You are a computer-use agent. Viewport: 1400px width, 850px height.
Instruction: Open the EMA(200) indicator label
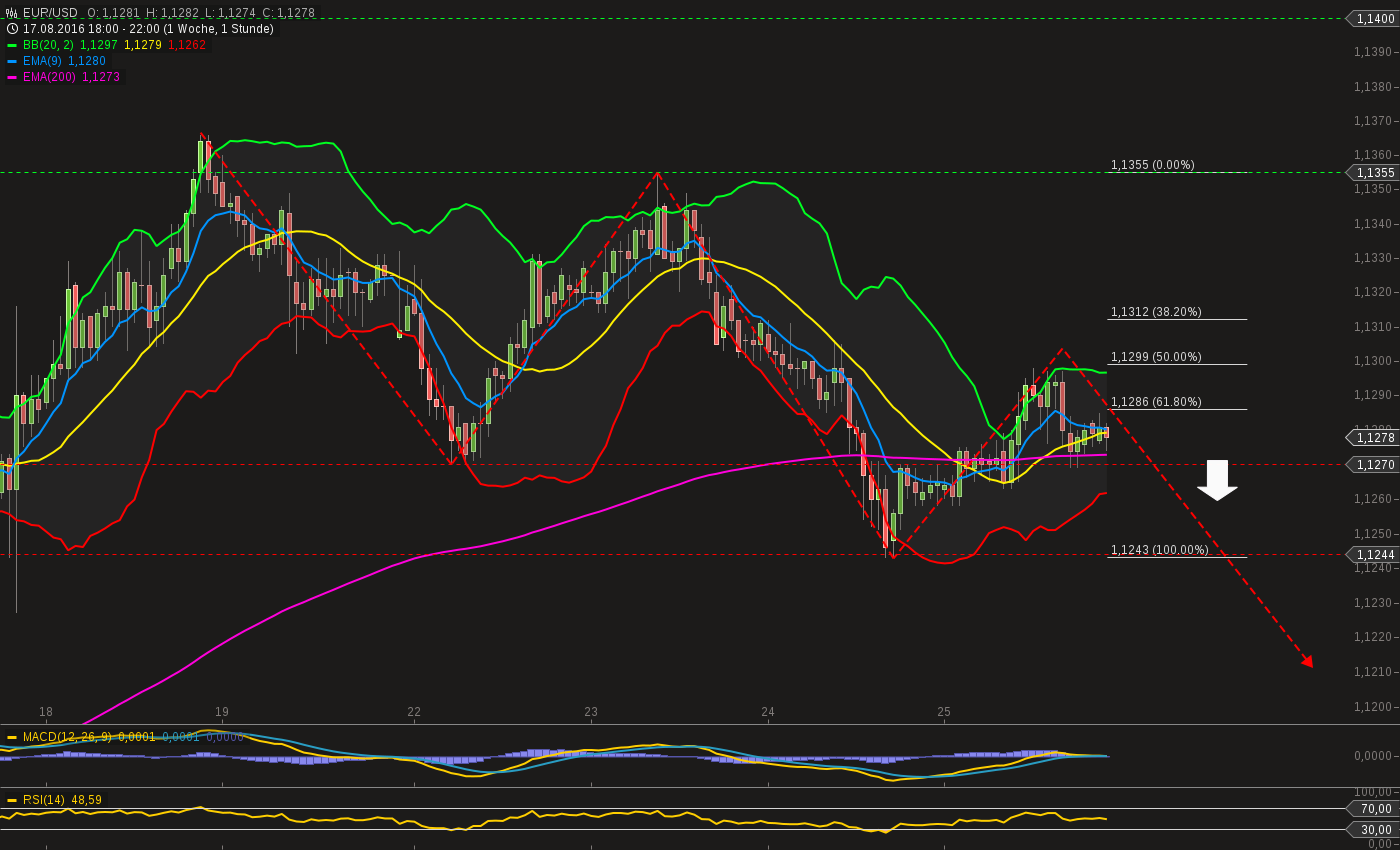click(50, 77)
